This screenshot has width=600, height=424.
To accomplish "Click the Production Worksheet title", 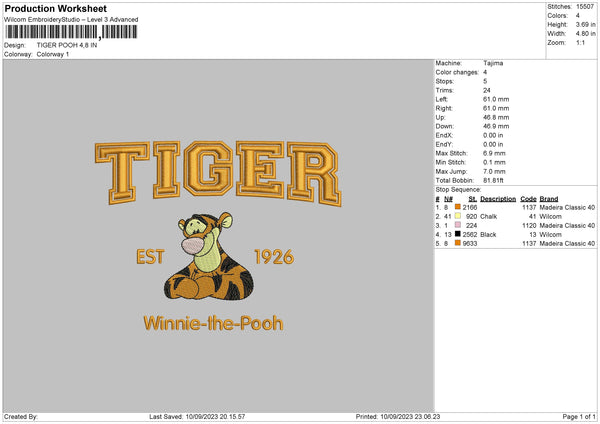I will click(x=55, y=8).
